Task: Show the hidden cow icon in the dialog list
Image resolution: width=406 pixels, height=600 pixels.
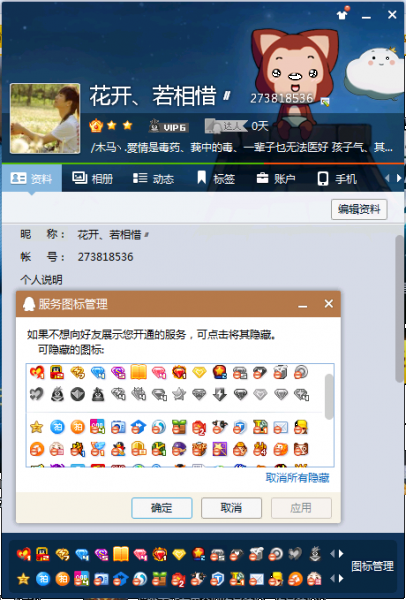Action: pos(220,427)
